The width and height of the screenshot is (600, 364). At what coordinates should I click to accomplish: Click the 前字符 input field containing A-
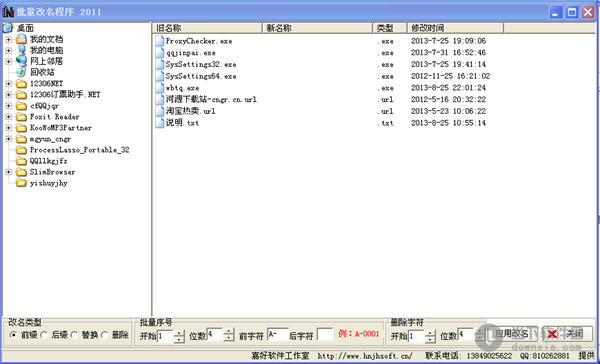click(x=278, y=335)
